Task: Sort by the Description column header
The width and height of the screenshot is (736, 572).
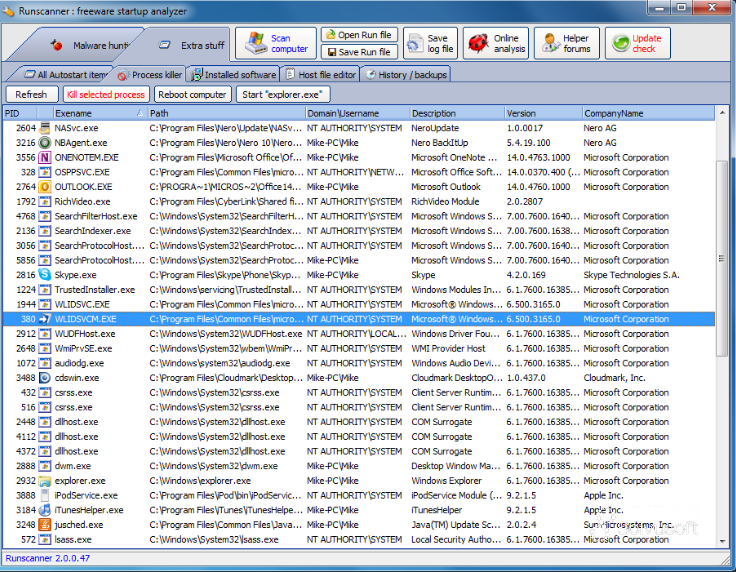Action: [x=457, y=113]
